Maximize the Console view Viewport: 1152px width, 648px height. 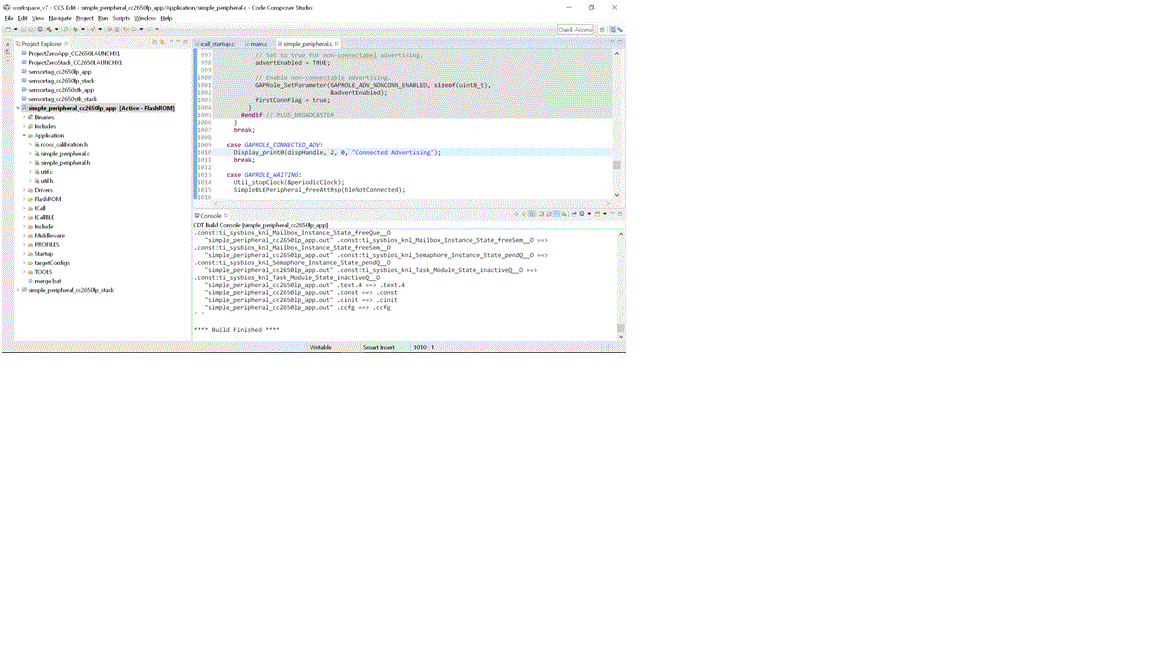coord(620,214)
